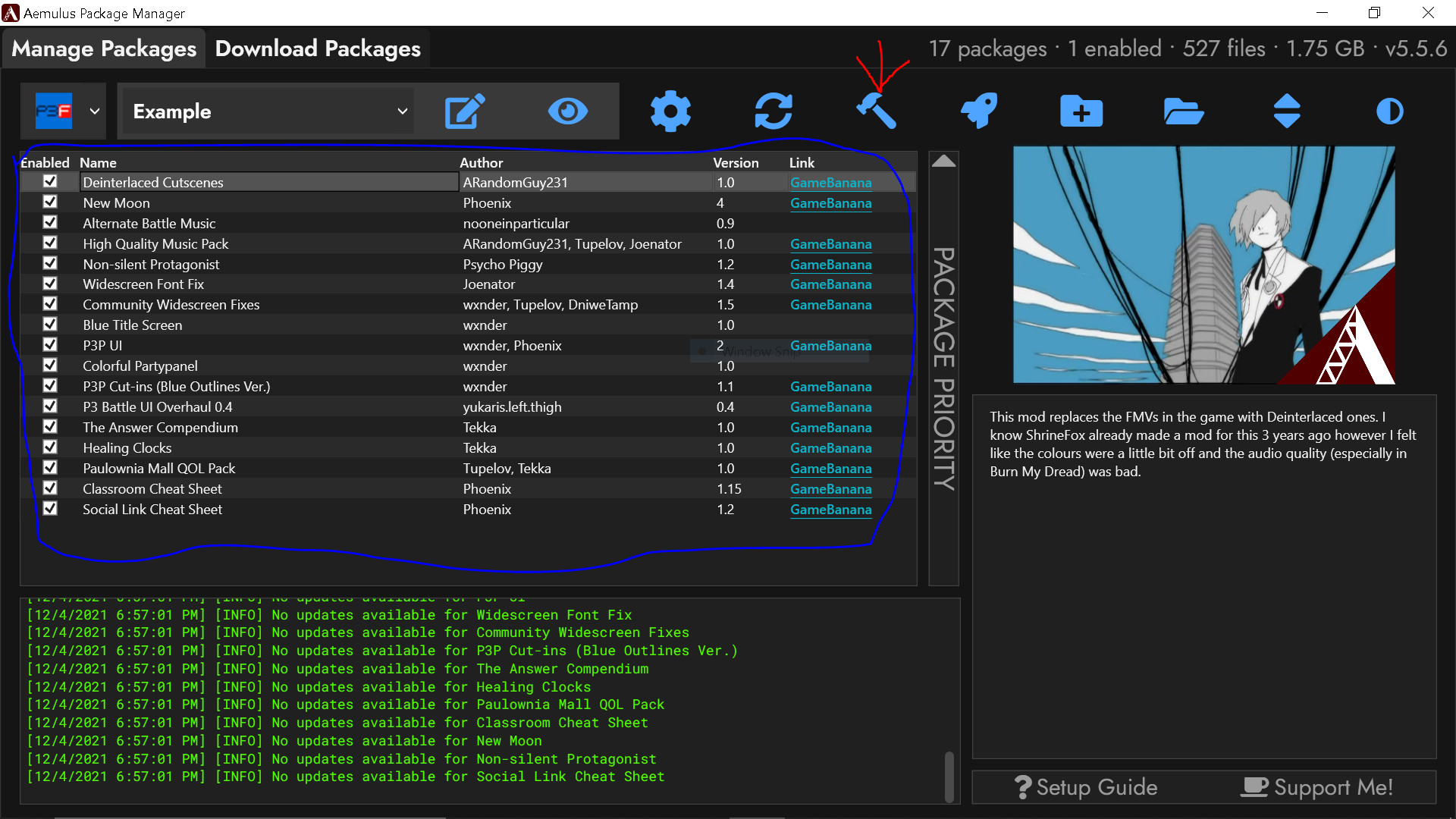Toggle the Social Link Cheat Sheet checkbox
Screen dimensions: 1456x819
pyautogui.click(x=50, y=509)
